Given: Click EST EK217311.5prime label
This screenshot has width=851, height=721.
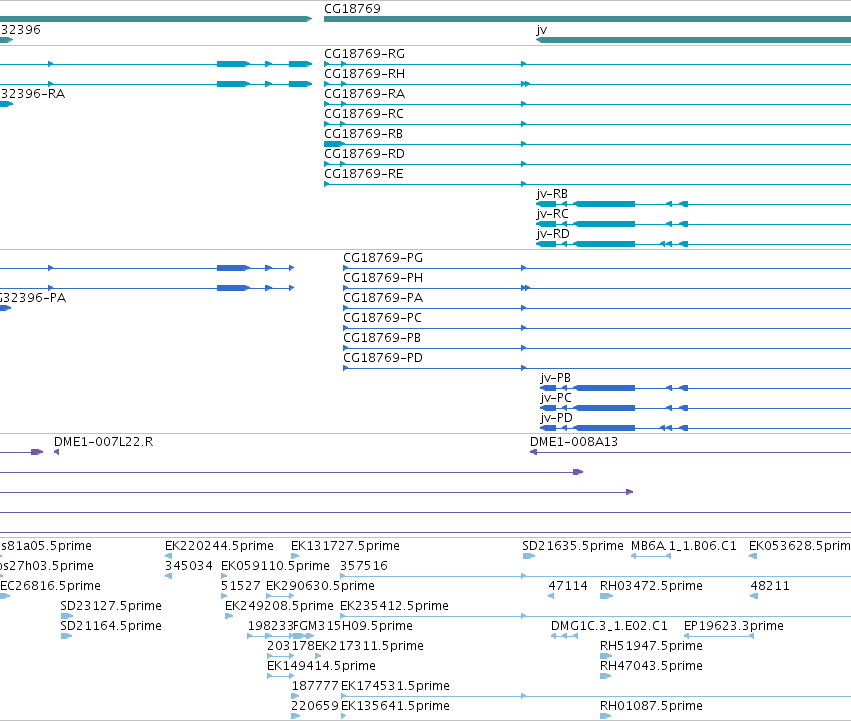Looking at the screenshot, I should point(369,646).
